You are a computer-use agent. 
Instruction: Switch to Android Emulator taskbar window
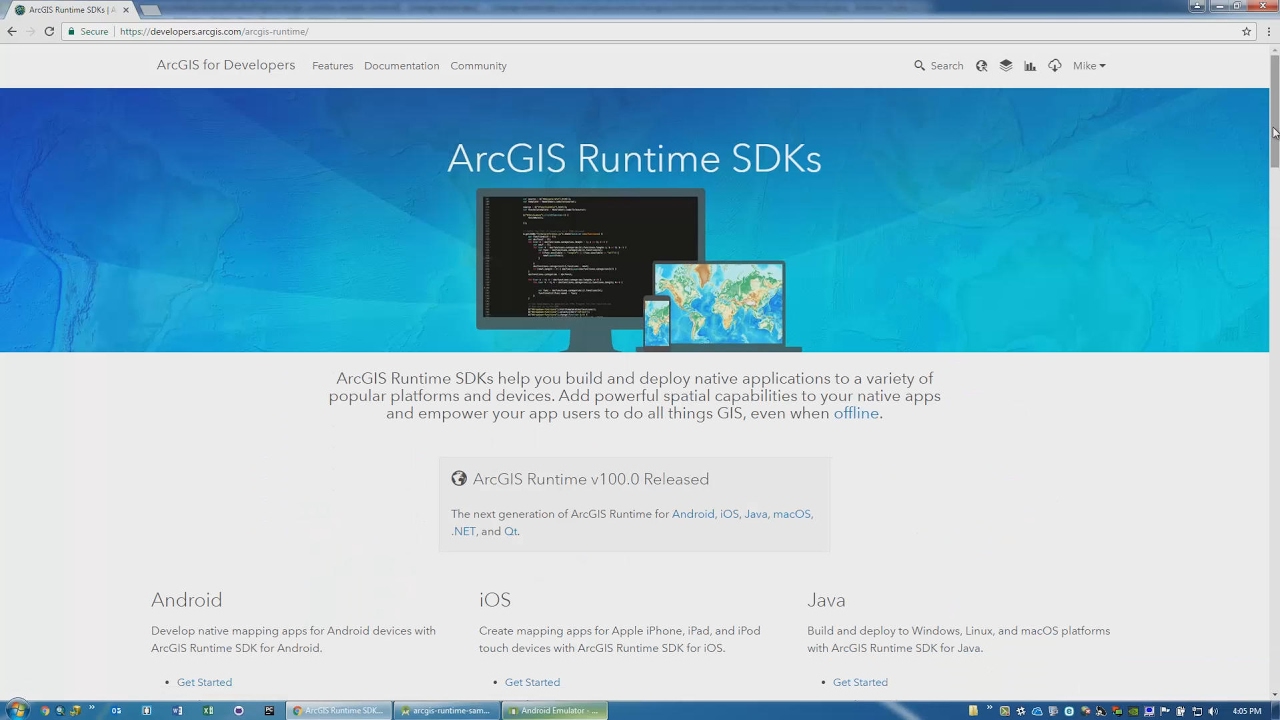(554, 711)
